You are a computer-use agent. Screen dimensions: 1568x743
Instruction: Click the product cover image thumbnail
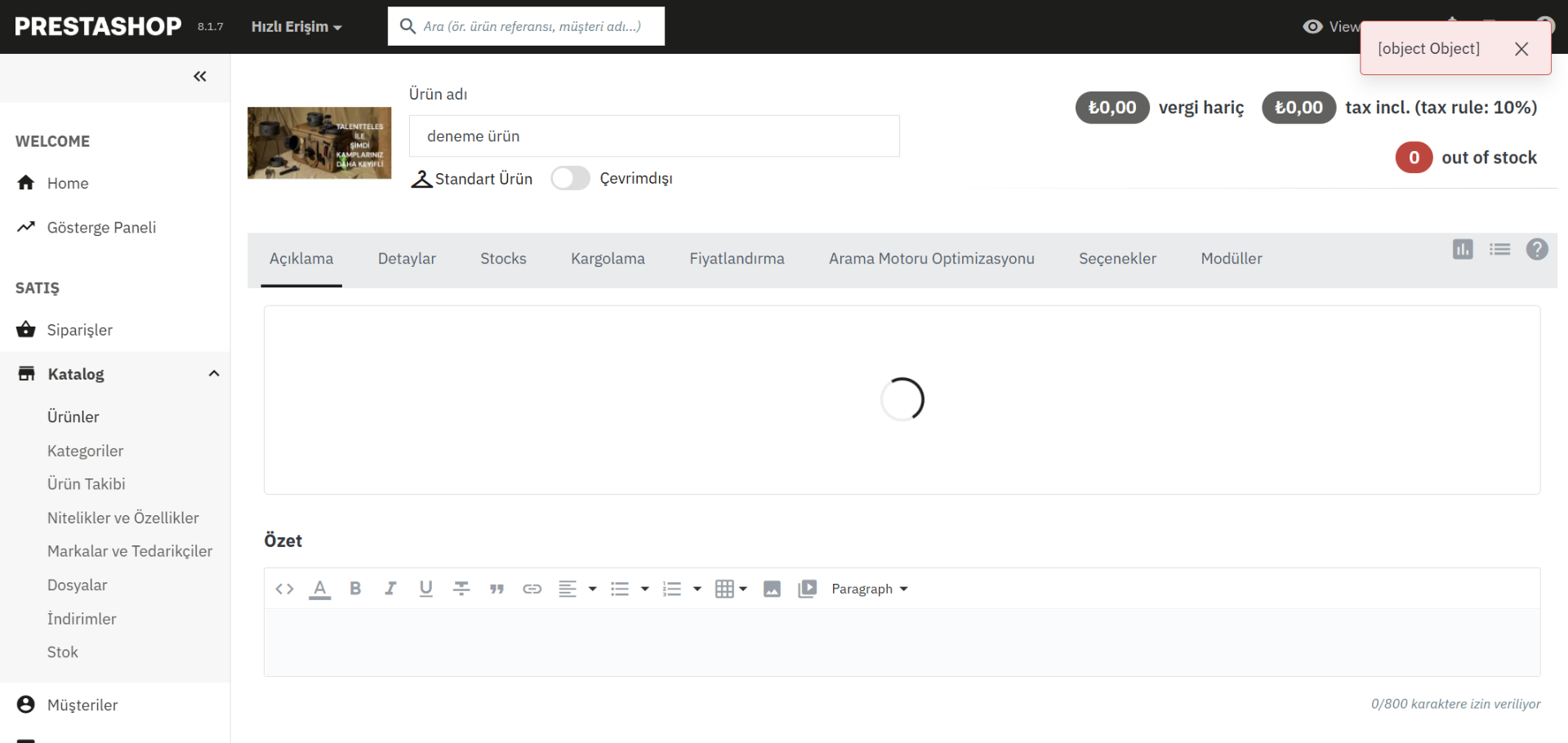pos(319,143)
